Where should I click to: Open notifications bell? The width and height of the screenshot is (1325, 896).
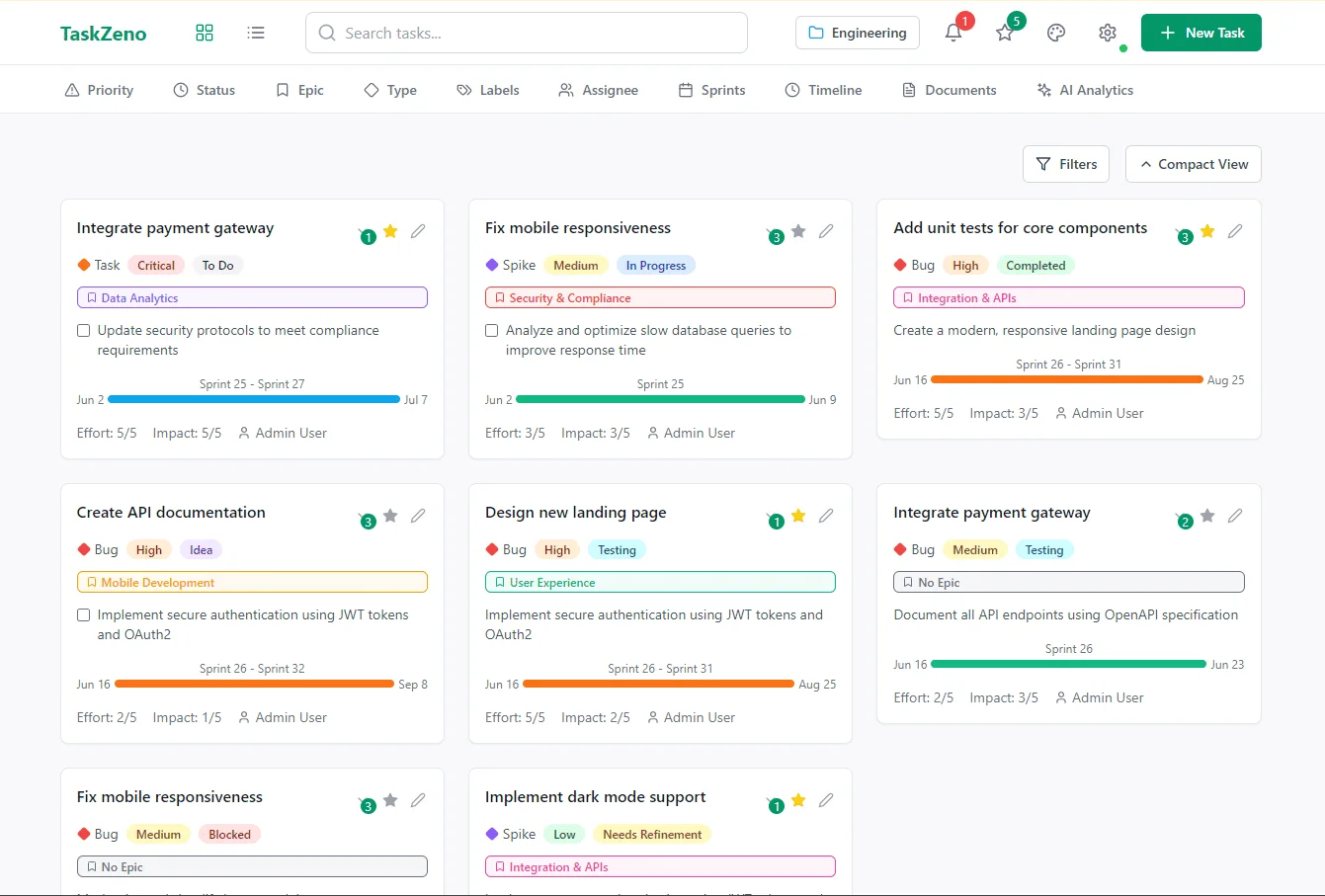pyautogui.click(x=953, y=33)
